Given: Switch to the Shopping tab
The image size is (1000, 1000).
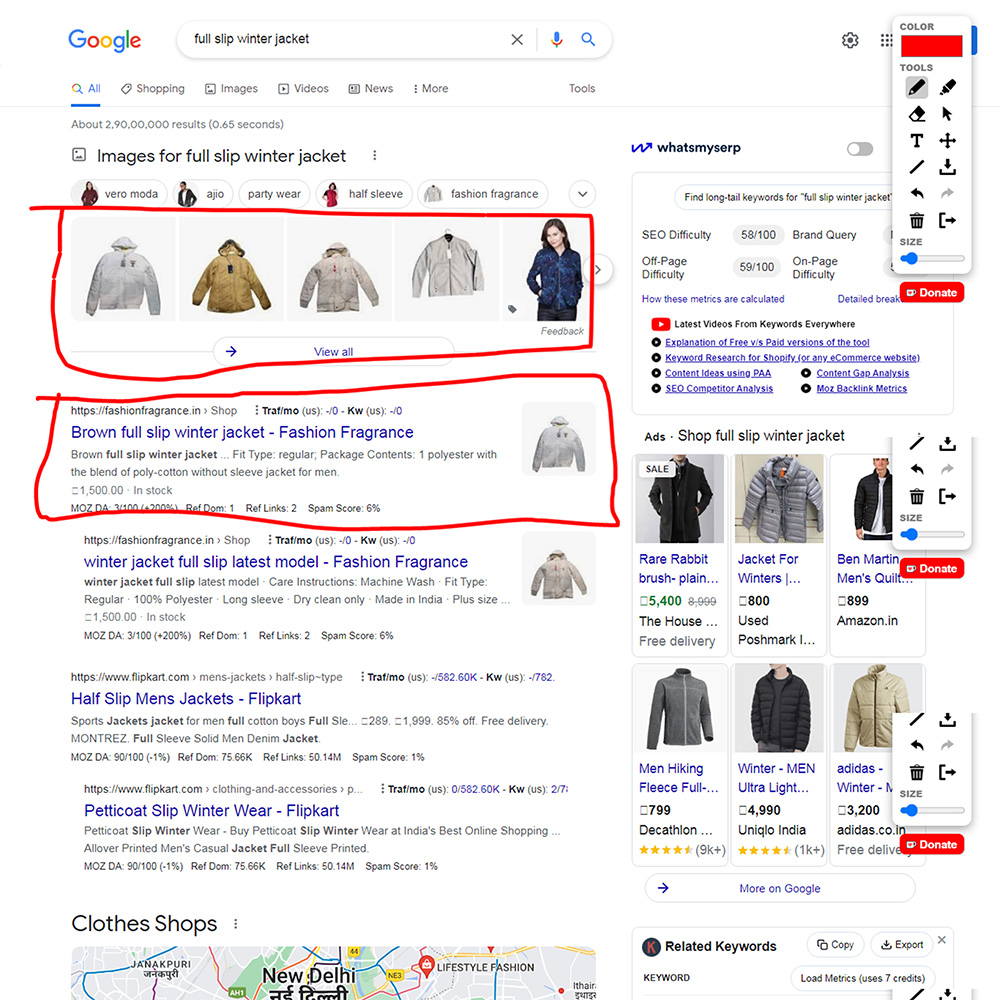Looking at the screenshot, I should 153,89.
